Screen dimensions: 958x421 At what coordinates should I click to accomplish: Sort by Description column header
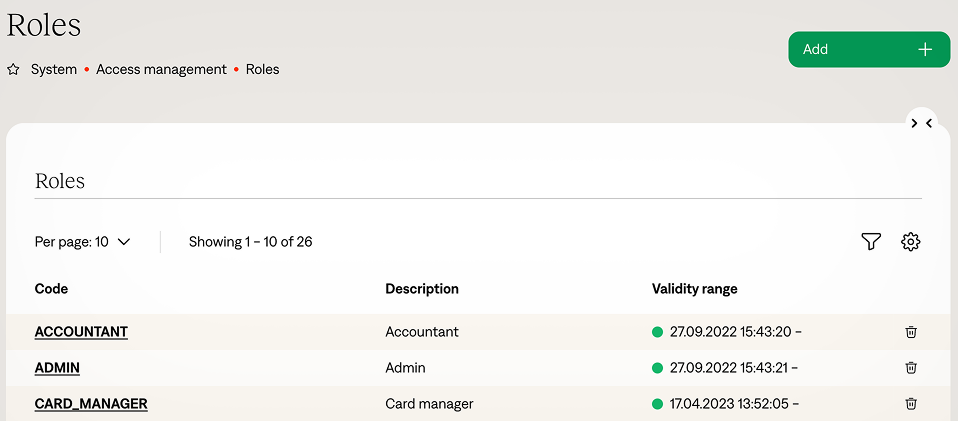[422, 289]
